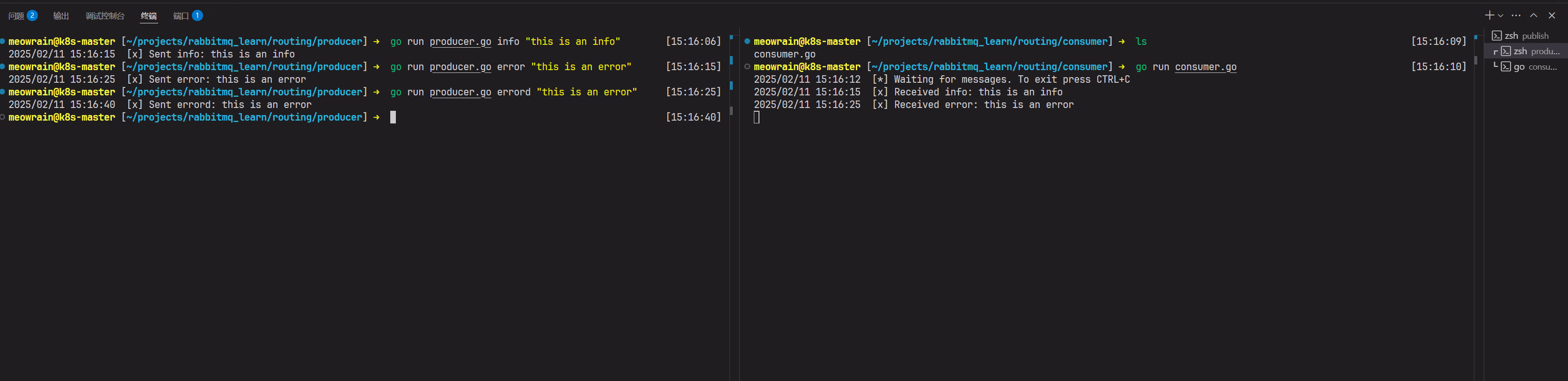Open the producer.go link in the errord command
The height and width of the screenshot is (381, 1568).
pyautogui.click(x=460, y=93)
